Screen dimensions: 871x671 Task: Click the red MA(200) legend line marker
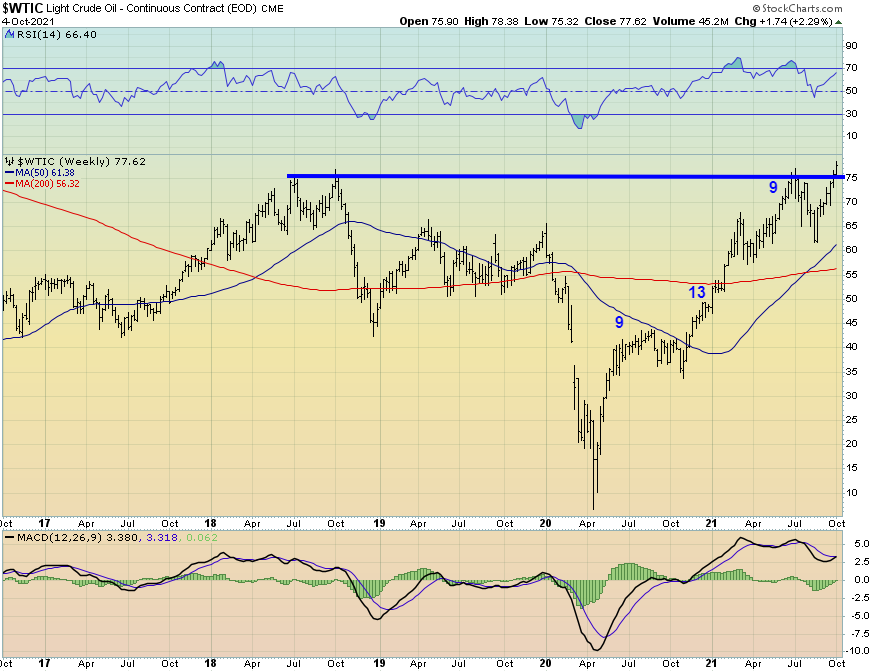[x=10, y=183]
